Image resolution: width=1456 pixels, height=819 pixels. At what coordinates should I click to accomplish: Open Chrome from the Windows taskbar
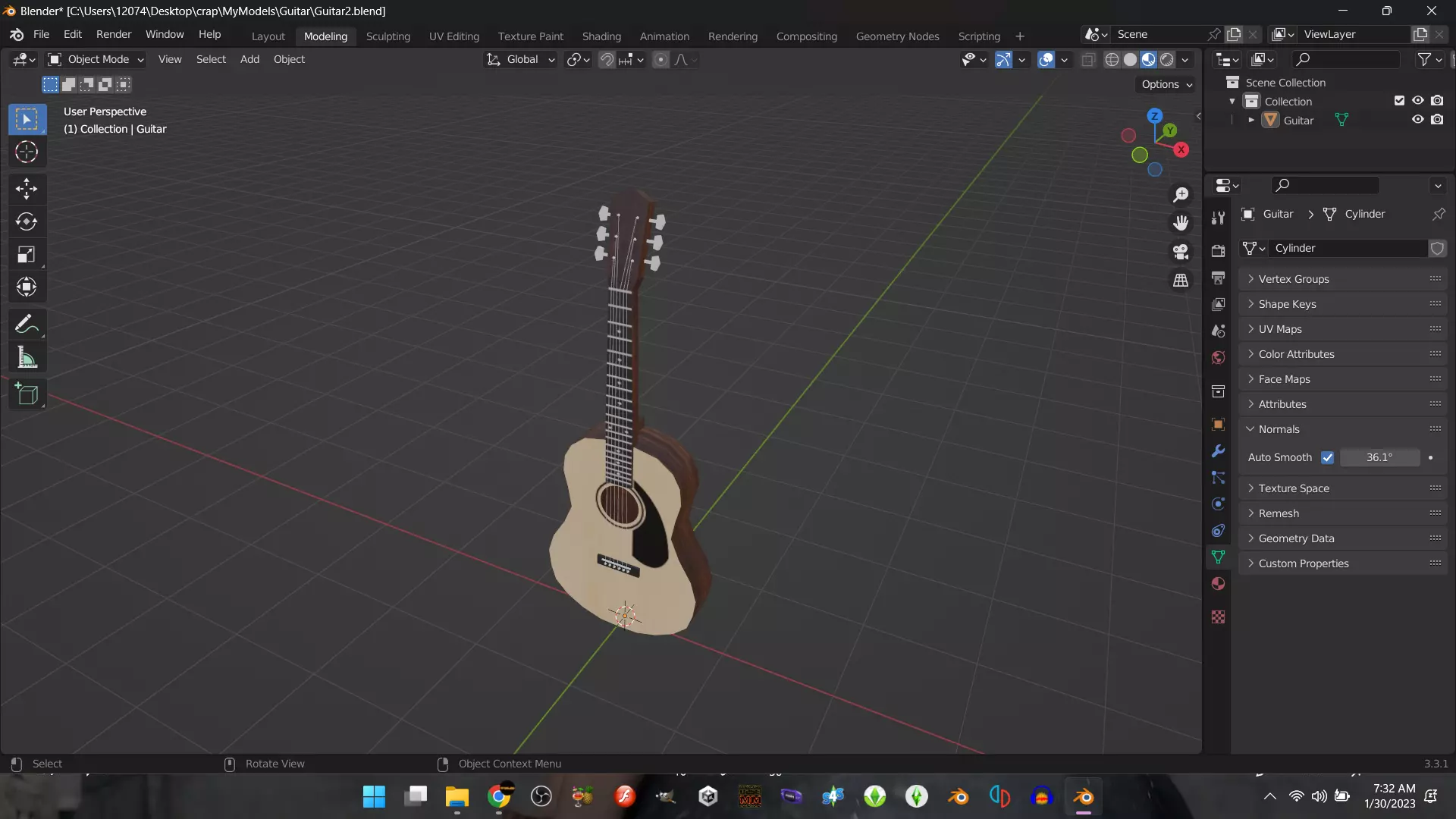click(499, 796)
